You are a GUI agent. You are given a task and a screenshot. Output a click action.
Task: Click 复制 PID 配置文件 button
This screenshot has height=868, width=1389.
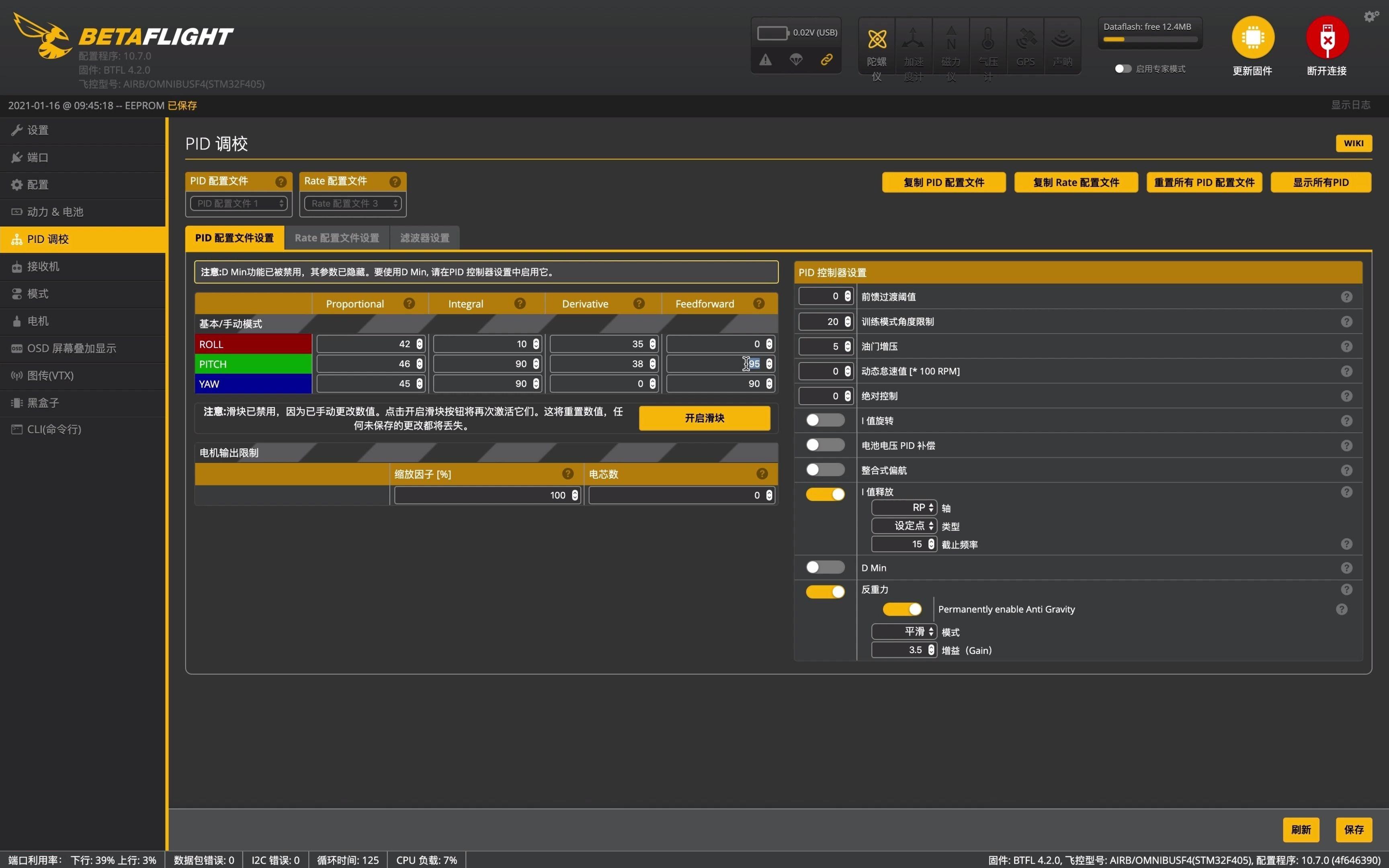coord(944,182)
